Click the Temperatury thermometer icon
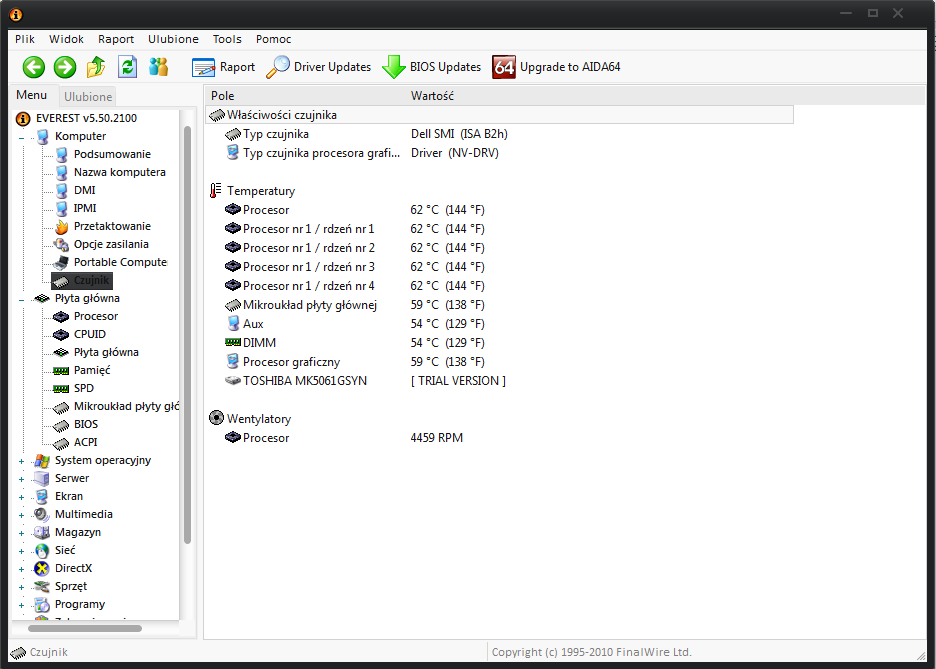Screen dimensions: 936x669 coord(215,191)
